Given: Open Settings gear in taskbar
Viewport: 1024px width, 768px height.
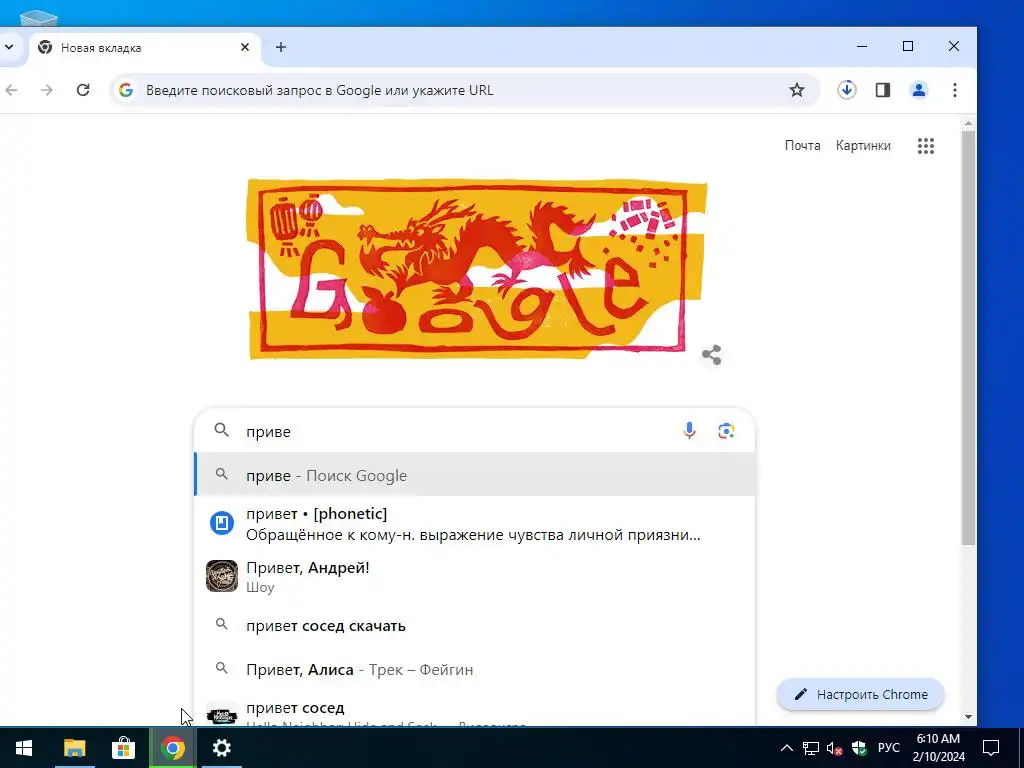Looking at the screenshot, I should pyautogui.click(x=221, y=748).
